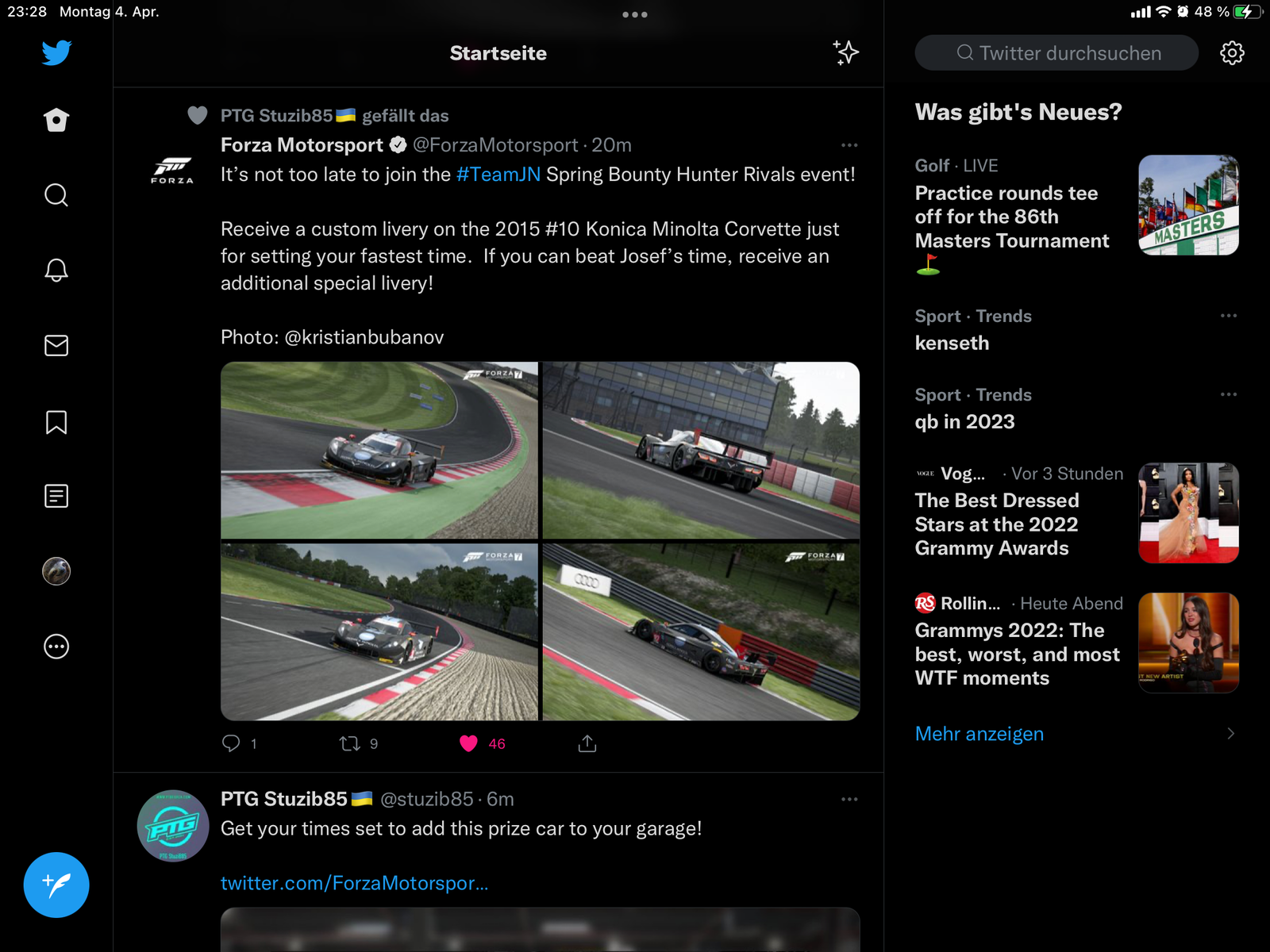Open Bookmarks icon in sidebar
The width and height of the screenshot is (1270, 952).
click(56, 422)
